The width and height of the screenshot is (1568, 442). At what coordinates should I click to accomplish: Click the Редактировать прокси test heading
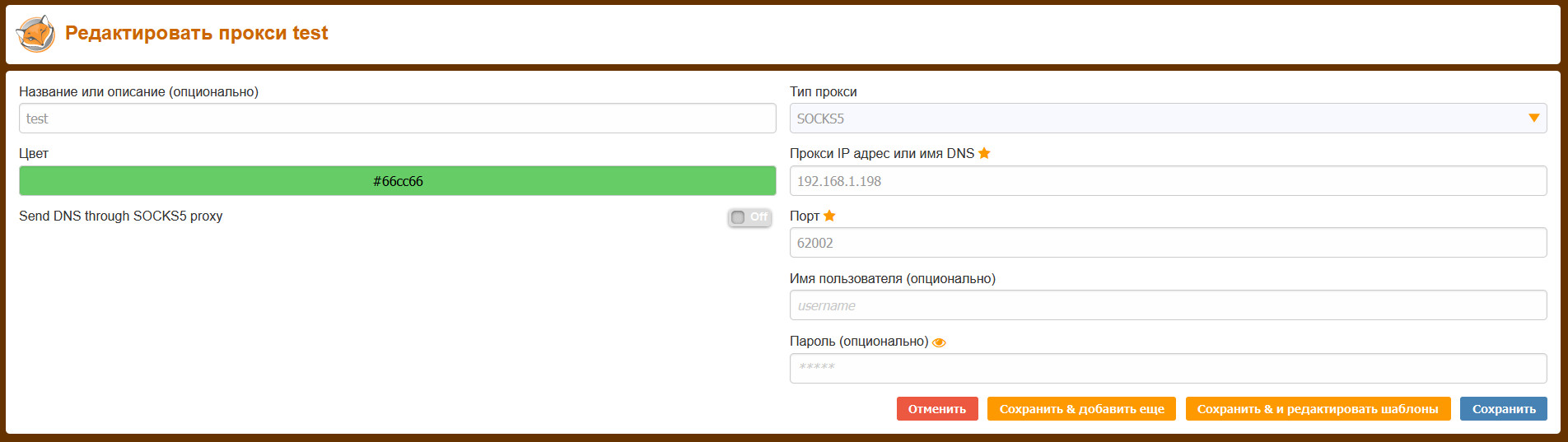(196, 33)
